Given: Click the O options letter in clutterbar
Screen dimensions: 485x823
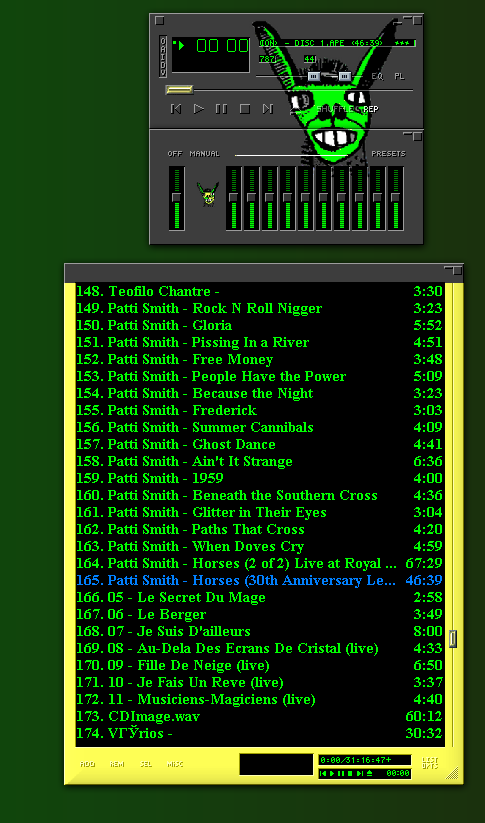Looking at the screenshot, I should [x=163, y=40].
